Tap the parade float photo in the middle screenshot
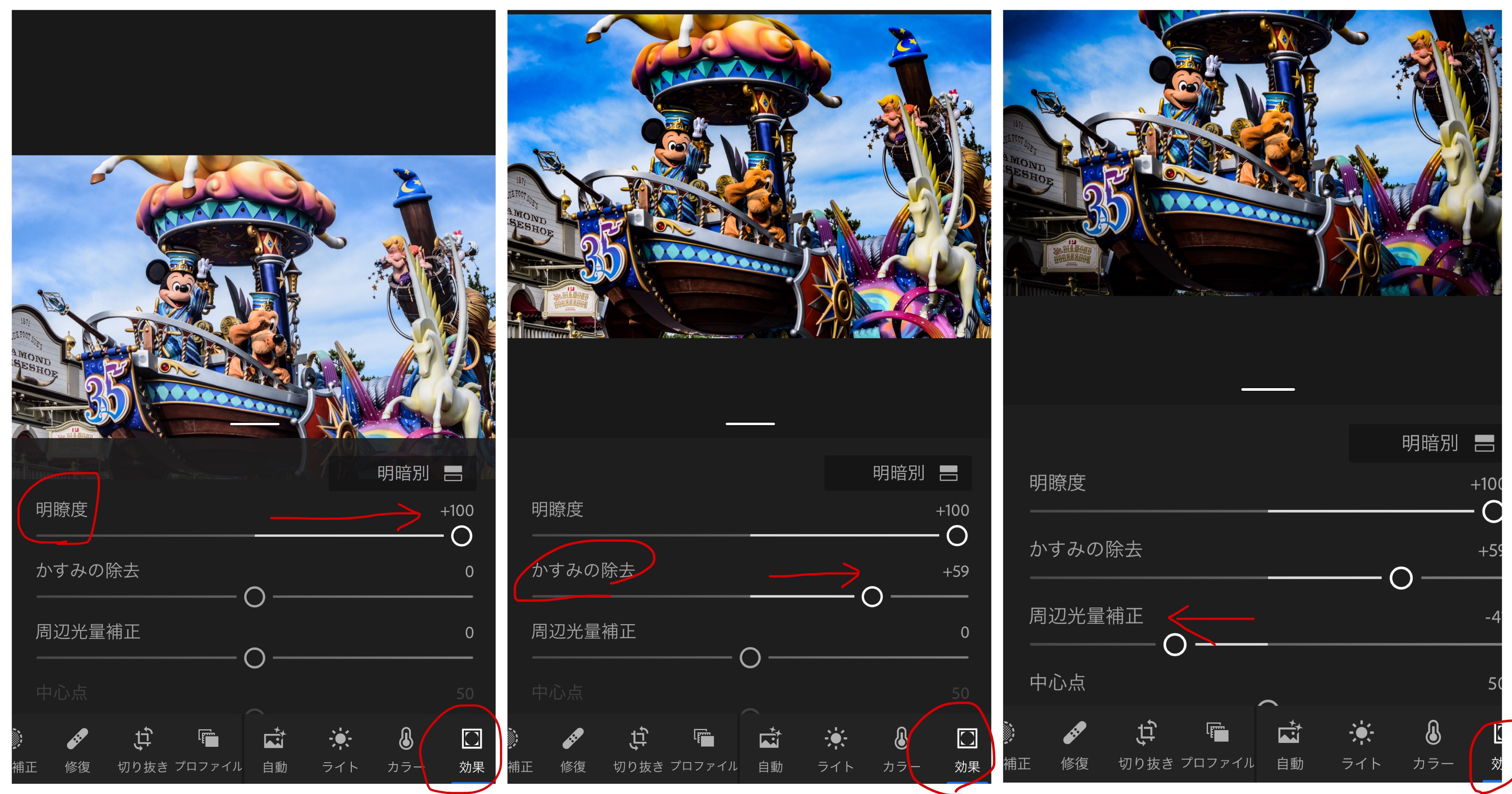 click(749, 176)
